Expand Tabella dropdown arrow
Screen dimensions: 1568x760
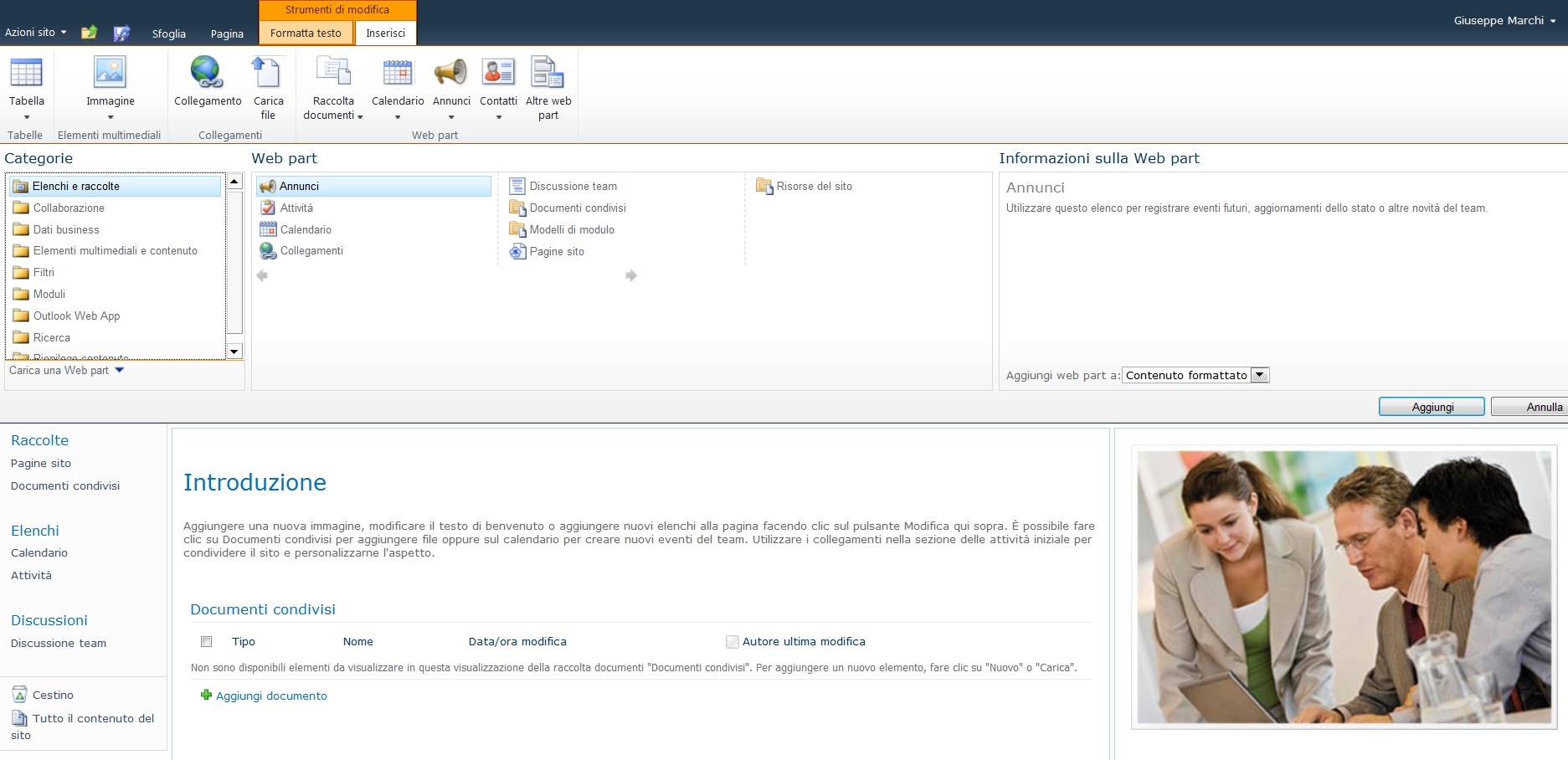pyautogui.click(x=27, y=117)
